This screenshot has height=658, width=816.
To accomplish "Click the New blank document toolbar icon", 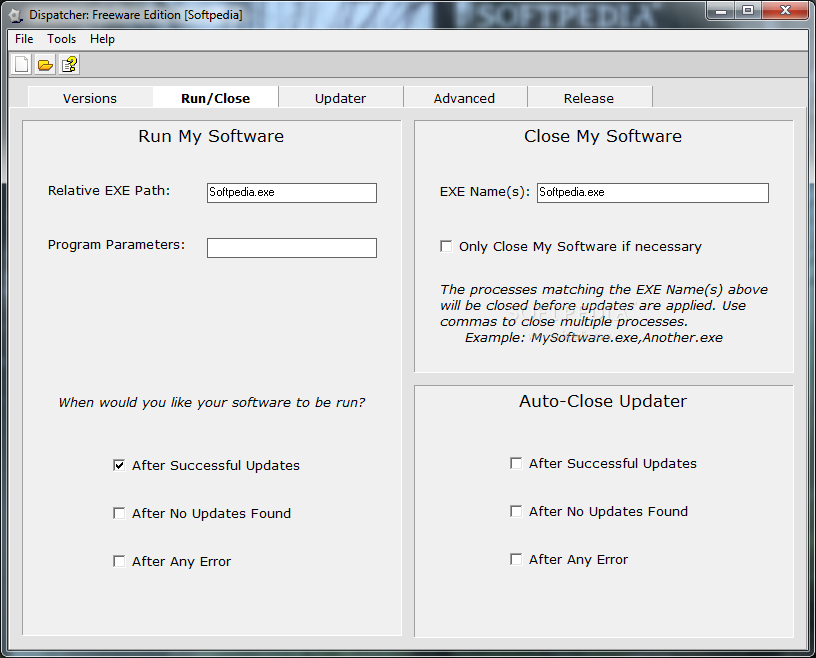I will tap(21, 65).
